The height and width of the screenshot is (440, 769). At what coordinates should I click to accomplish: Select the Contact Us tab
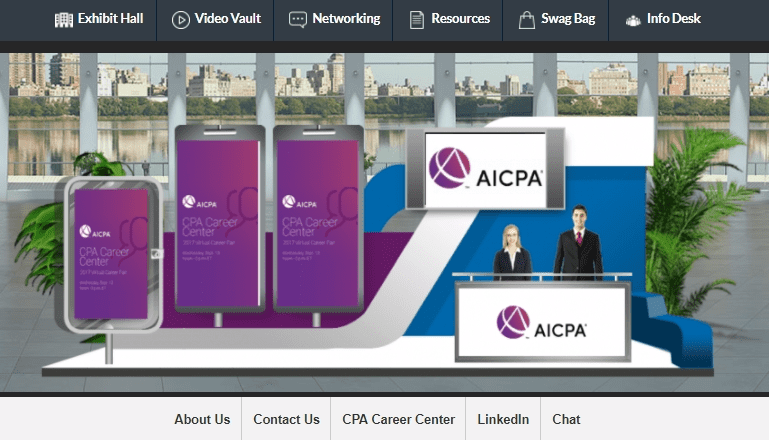point(286,419)
